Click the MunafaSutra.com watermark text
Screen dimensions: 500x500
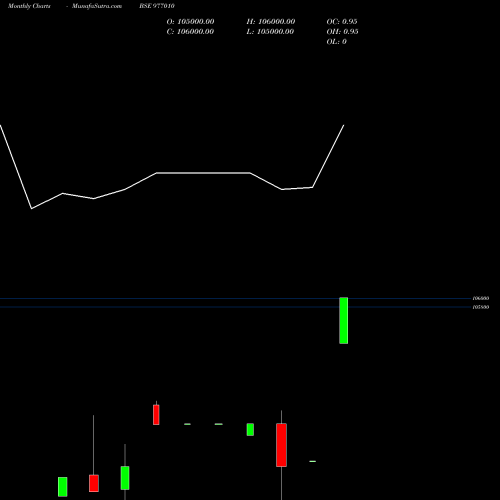(x=97, y=6)
